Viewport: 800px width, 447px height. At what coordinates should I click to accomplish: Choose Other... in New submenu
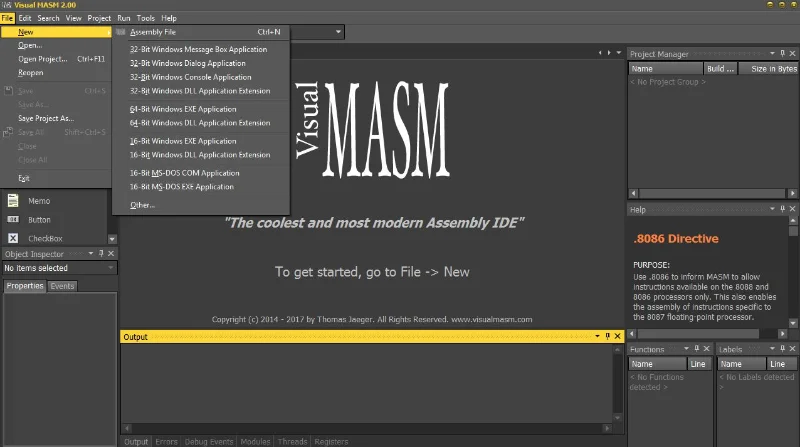201,205
